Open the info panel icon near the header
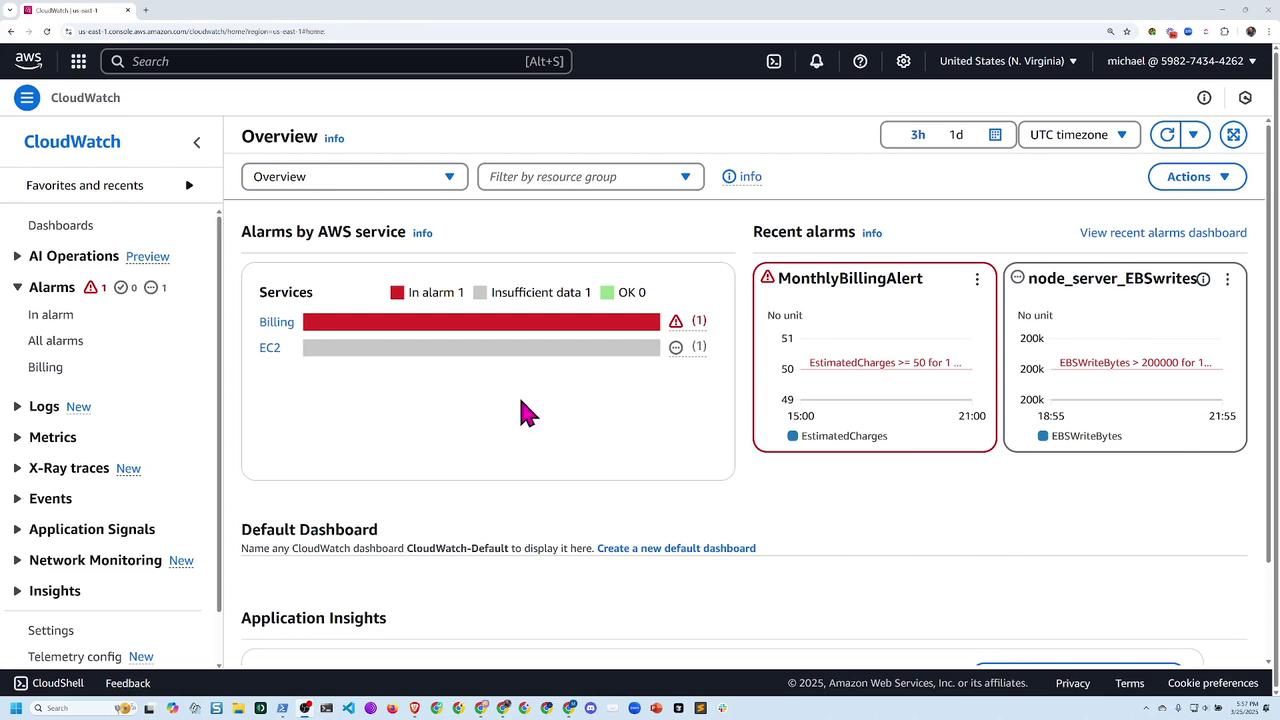The width and height of the screenshot is (1280, 720). pos(1204,98)
